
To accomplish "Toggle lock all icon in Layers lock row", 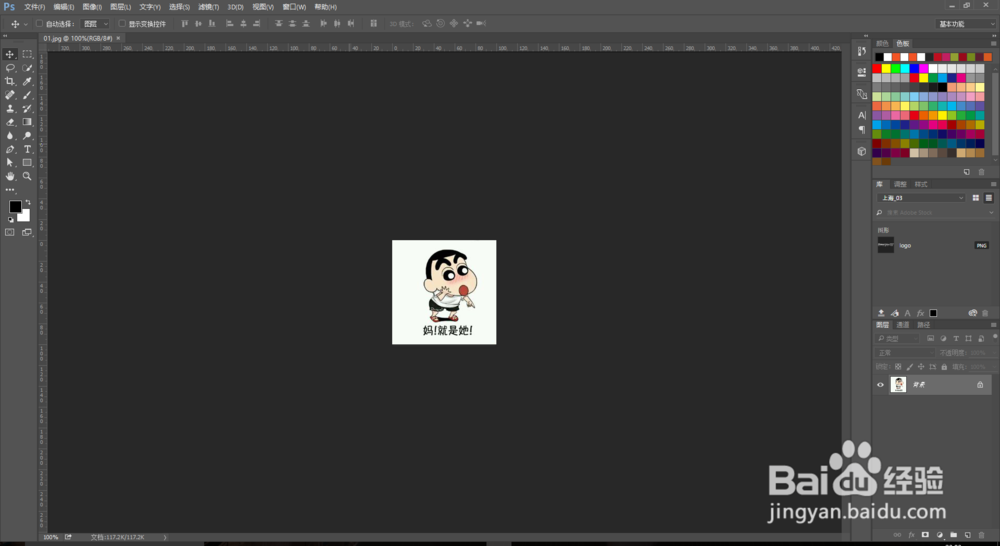I will [x=944, y=367].
